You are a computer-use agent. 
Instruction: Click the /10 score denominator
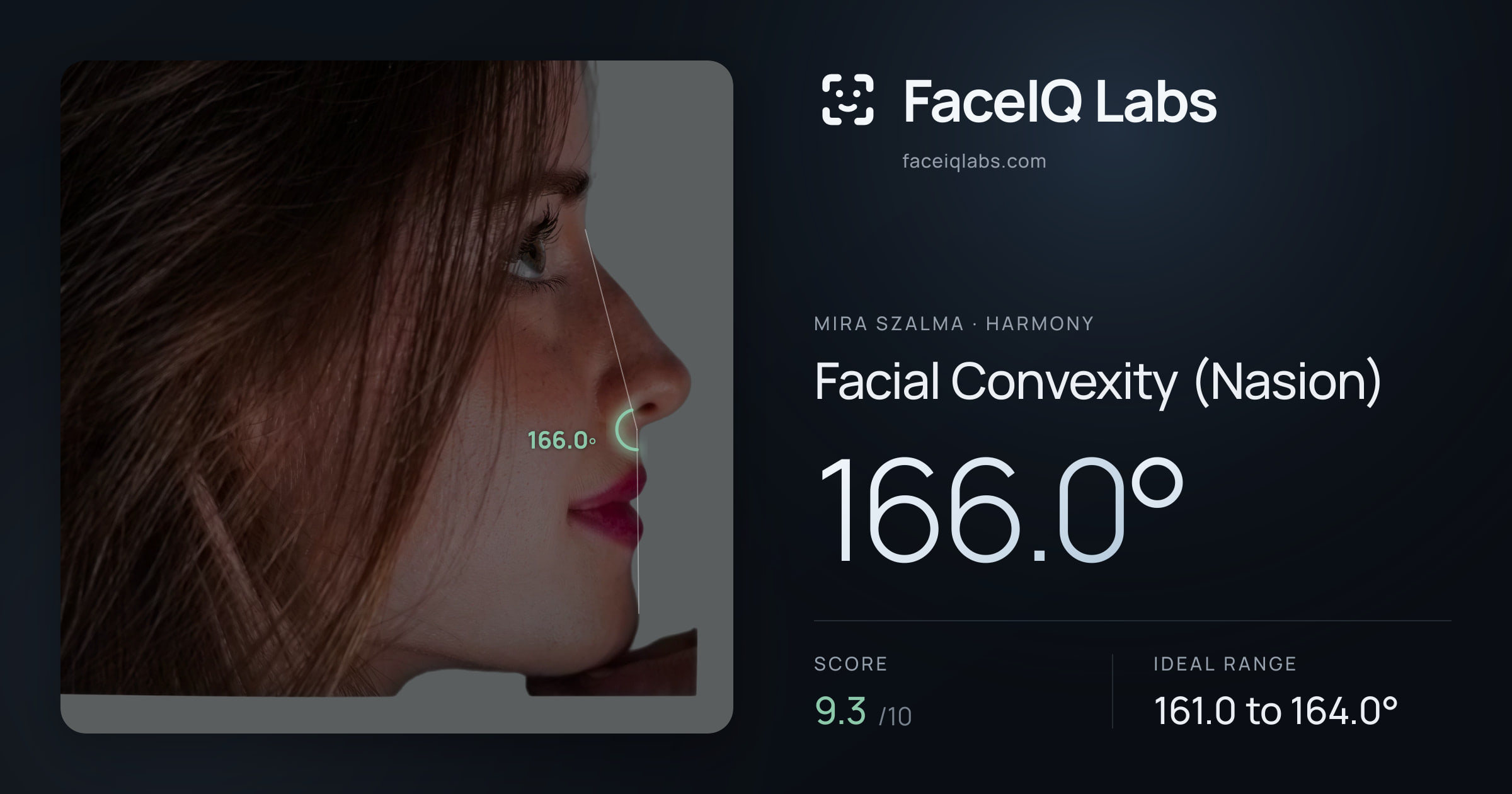click(x=895, y=716)
